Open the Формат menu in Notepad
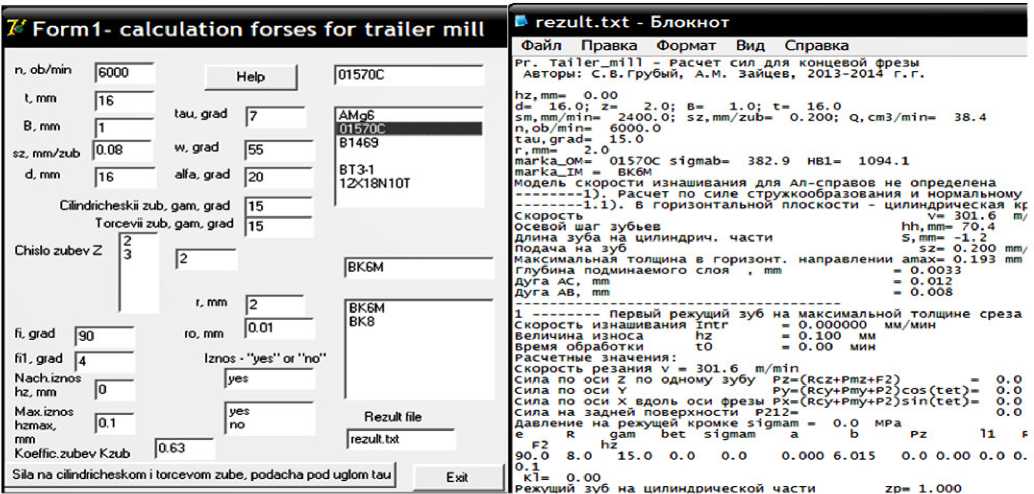 pyautogui.click(x=686, y=46)
